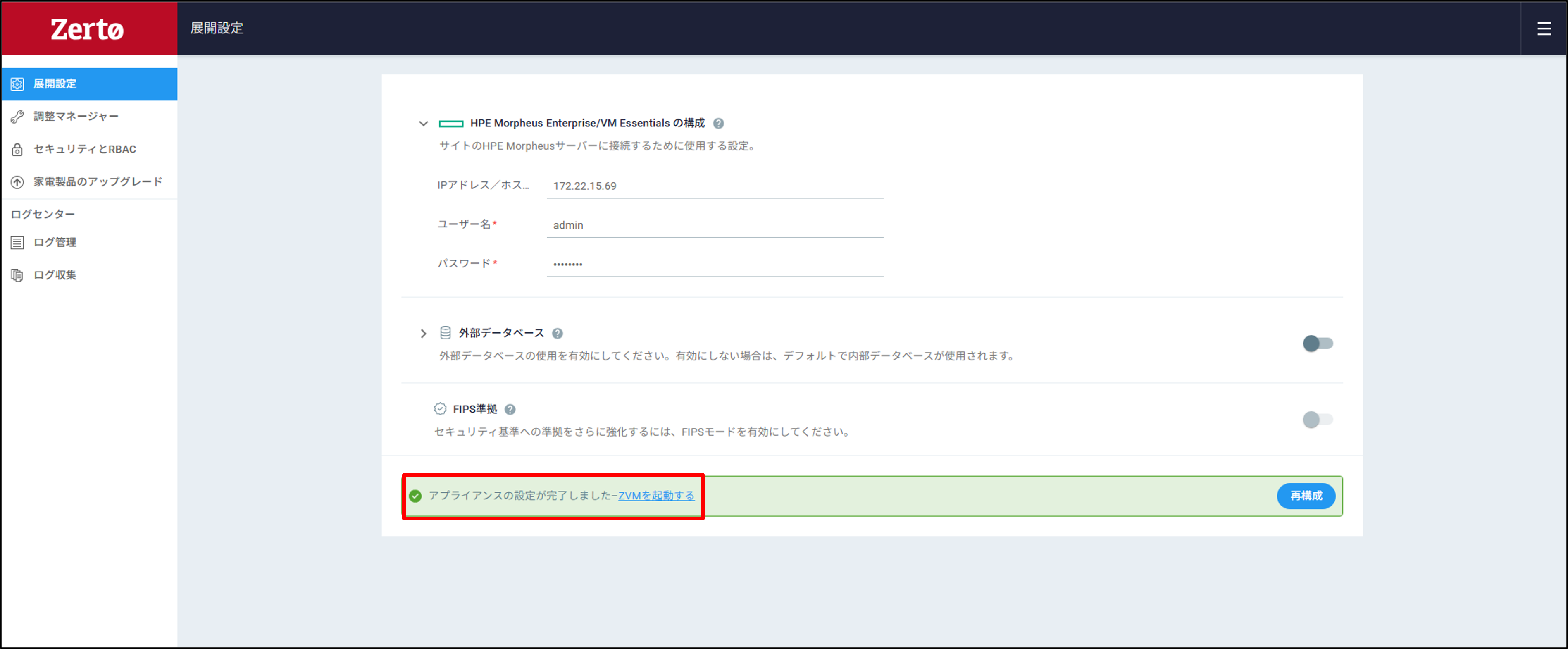Enable the FIPS準拠 toggle
Viewport: 1568px width, 649px height.
(1317, 420)
